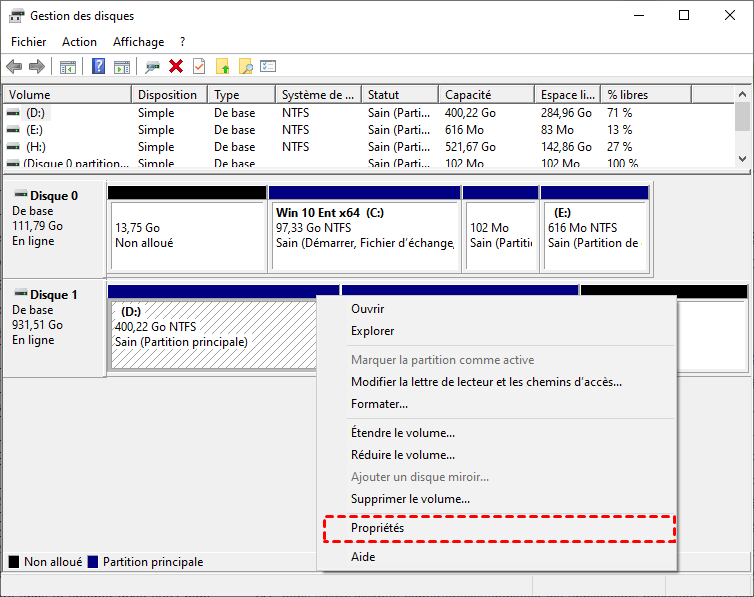Click the red X delete icon
The image size is (754, 597).
pos(176,67)
